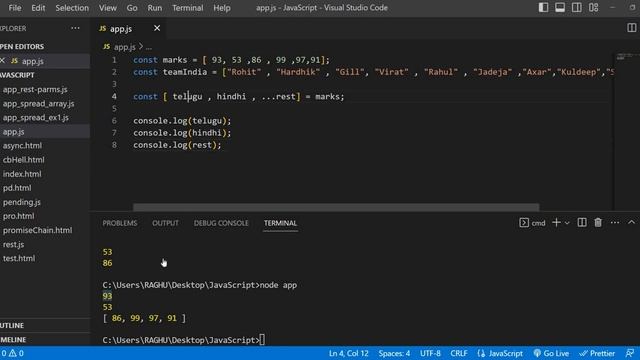The width and height of the screenshot is (640, 360).
Task: Select the Terminal panel tab
Action: [x=280, y=223]
